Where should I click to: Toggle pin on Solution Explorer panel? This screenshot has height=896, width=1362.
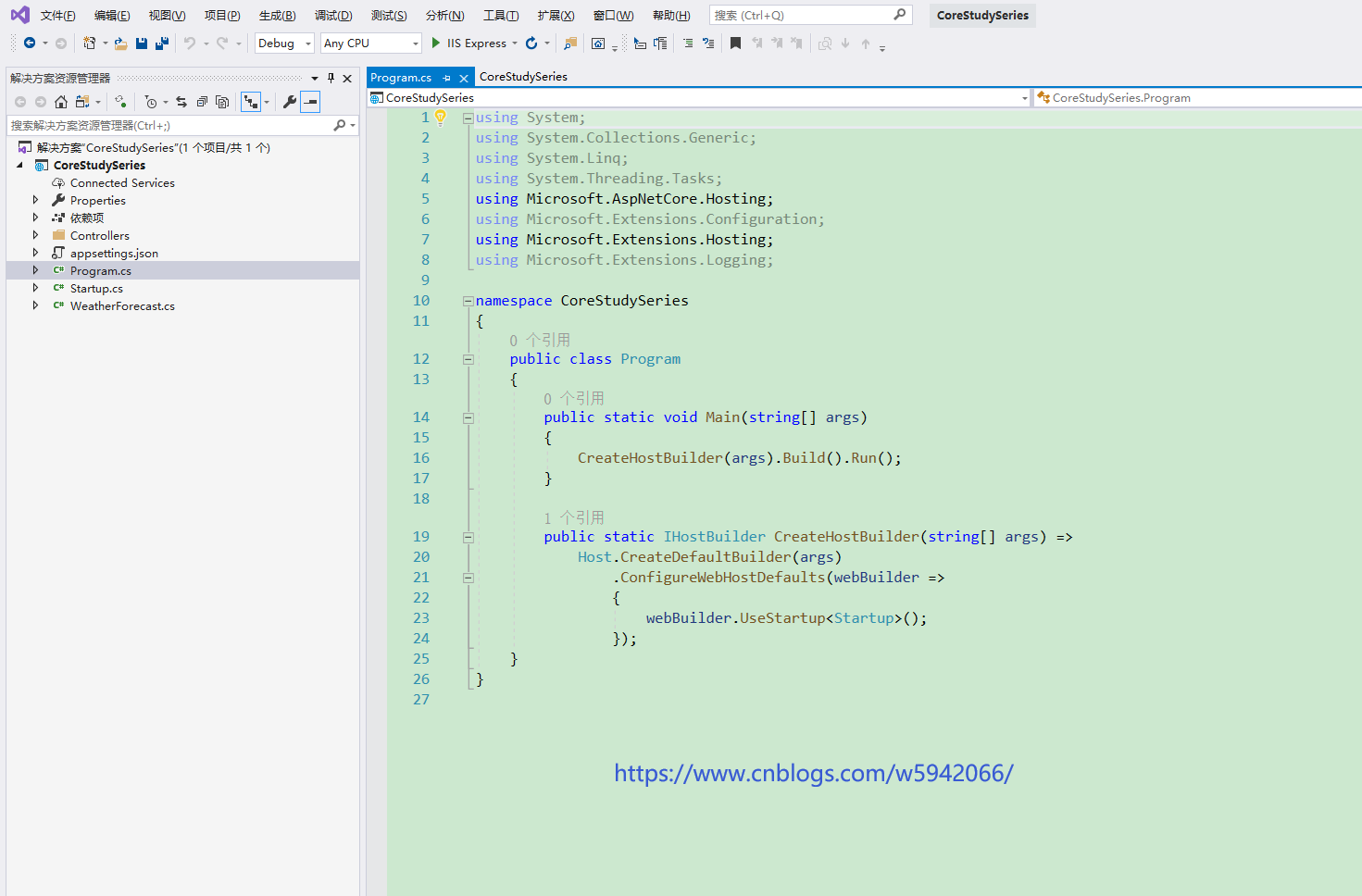click(x=331, y=79)
